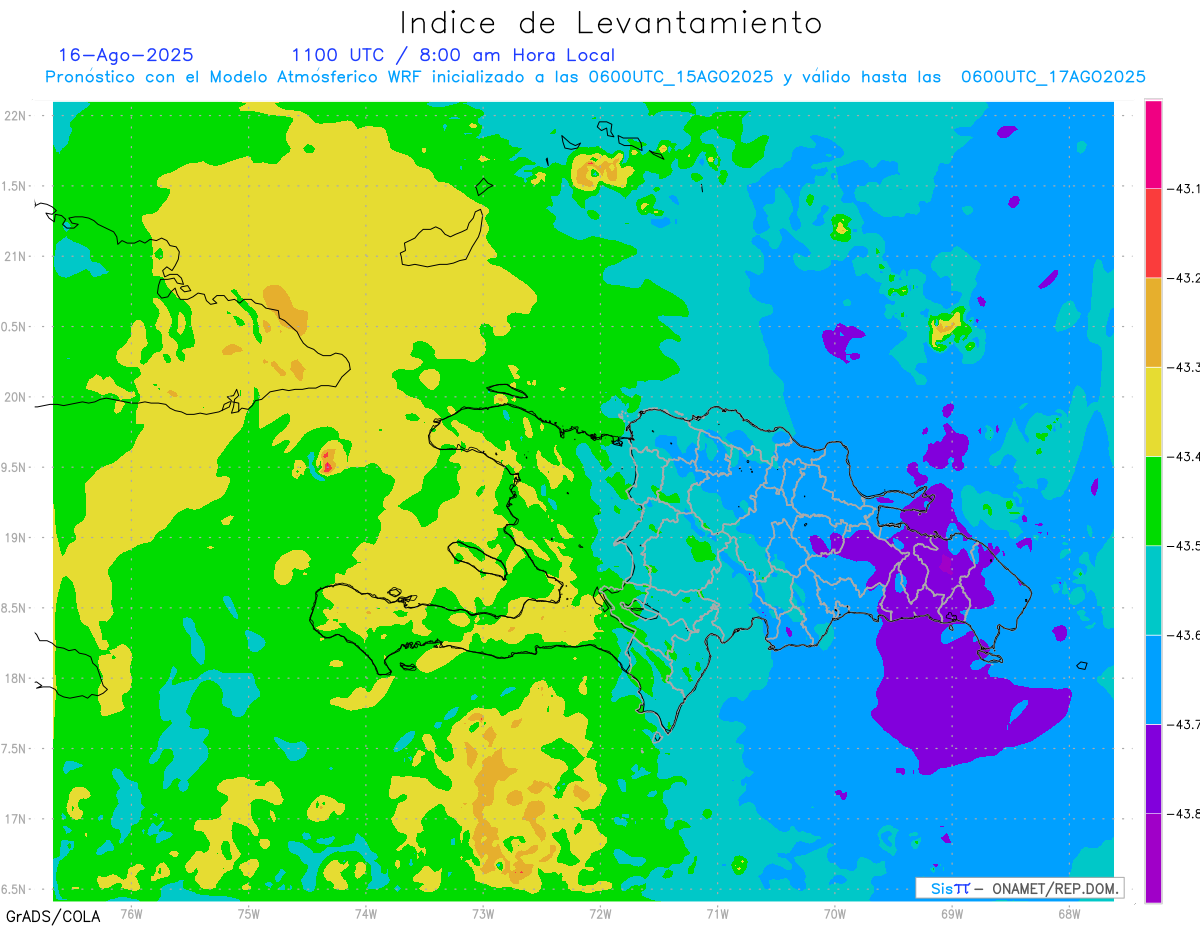1200x927 pixels.
Task: Pick the magenta segment atop the color bar
Action: click(1153, 144)
